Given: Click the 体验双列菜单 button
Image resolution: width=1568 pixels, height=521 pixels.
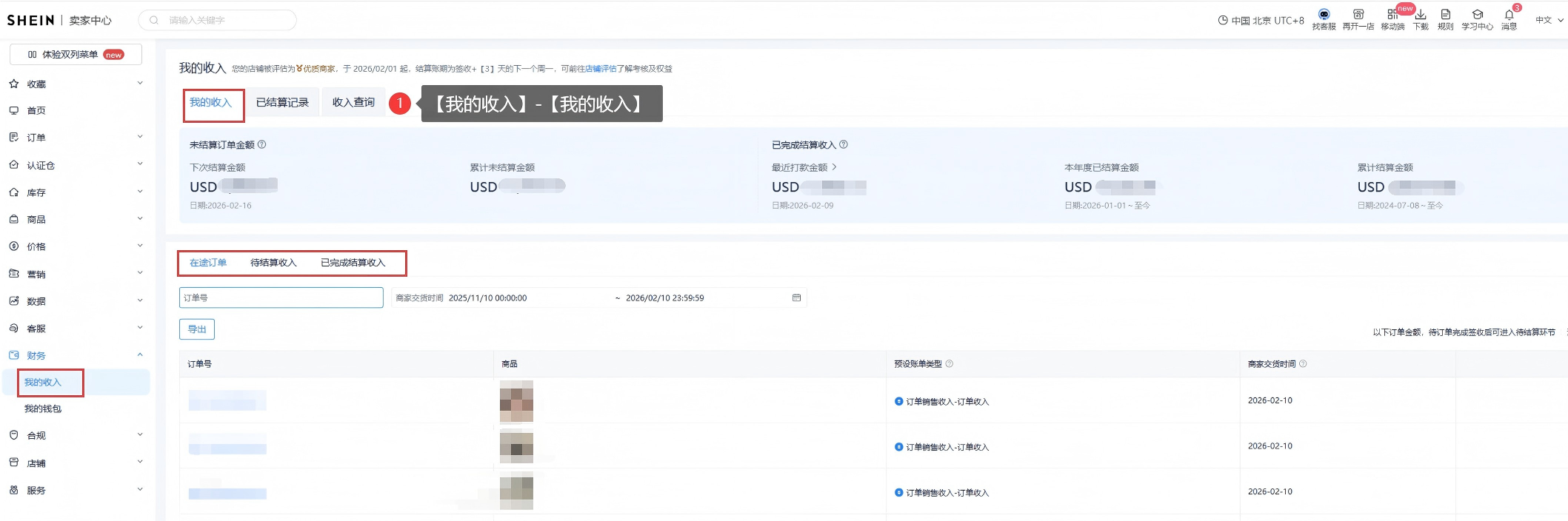Looking at the screenshot, I should [76, 54].
